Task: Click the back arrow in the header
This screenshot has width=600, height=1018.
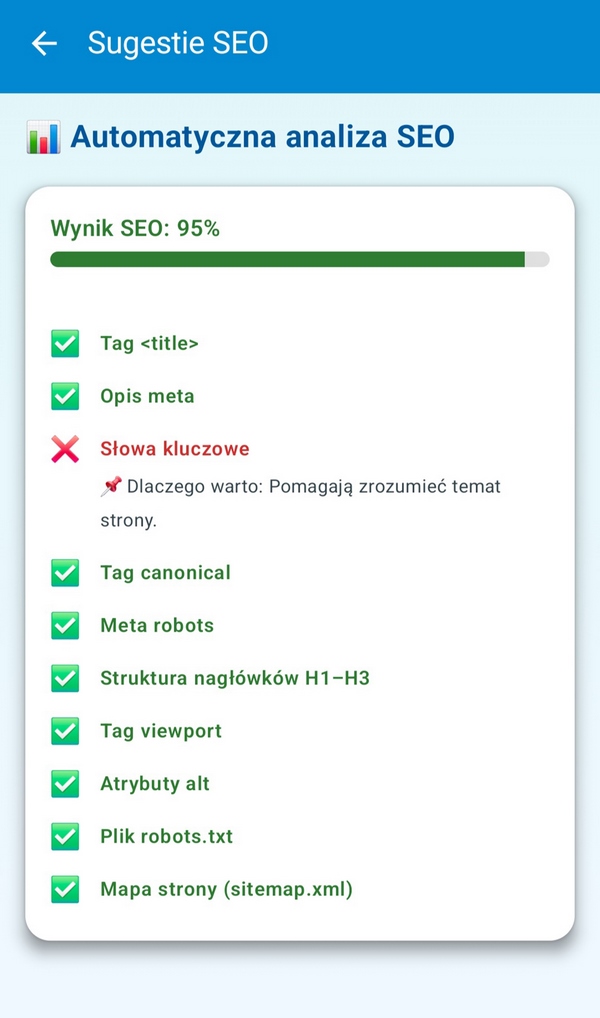Action: coord(43,43)
